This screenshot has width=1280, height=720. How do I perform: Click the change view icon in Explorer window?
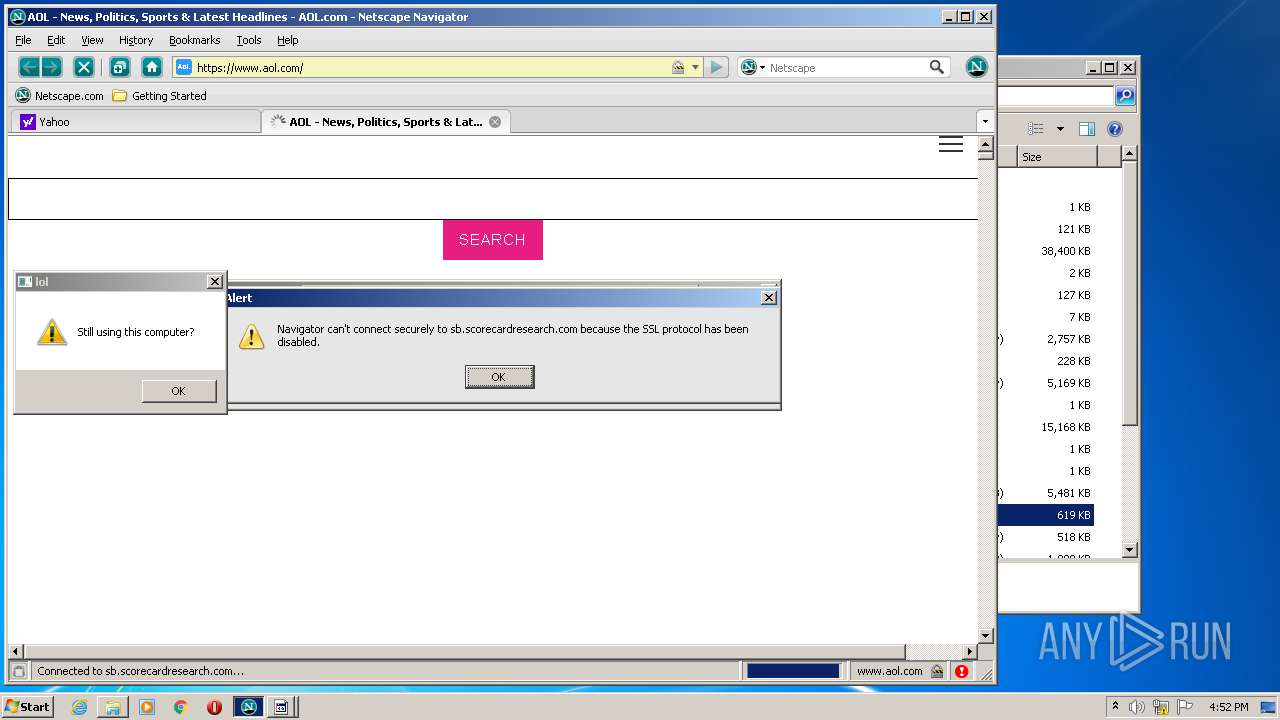tap(1036, 129)
